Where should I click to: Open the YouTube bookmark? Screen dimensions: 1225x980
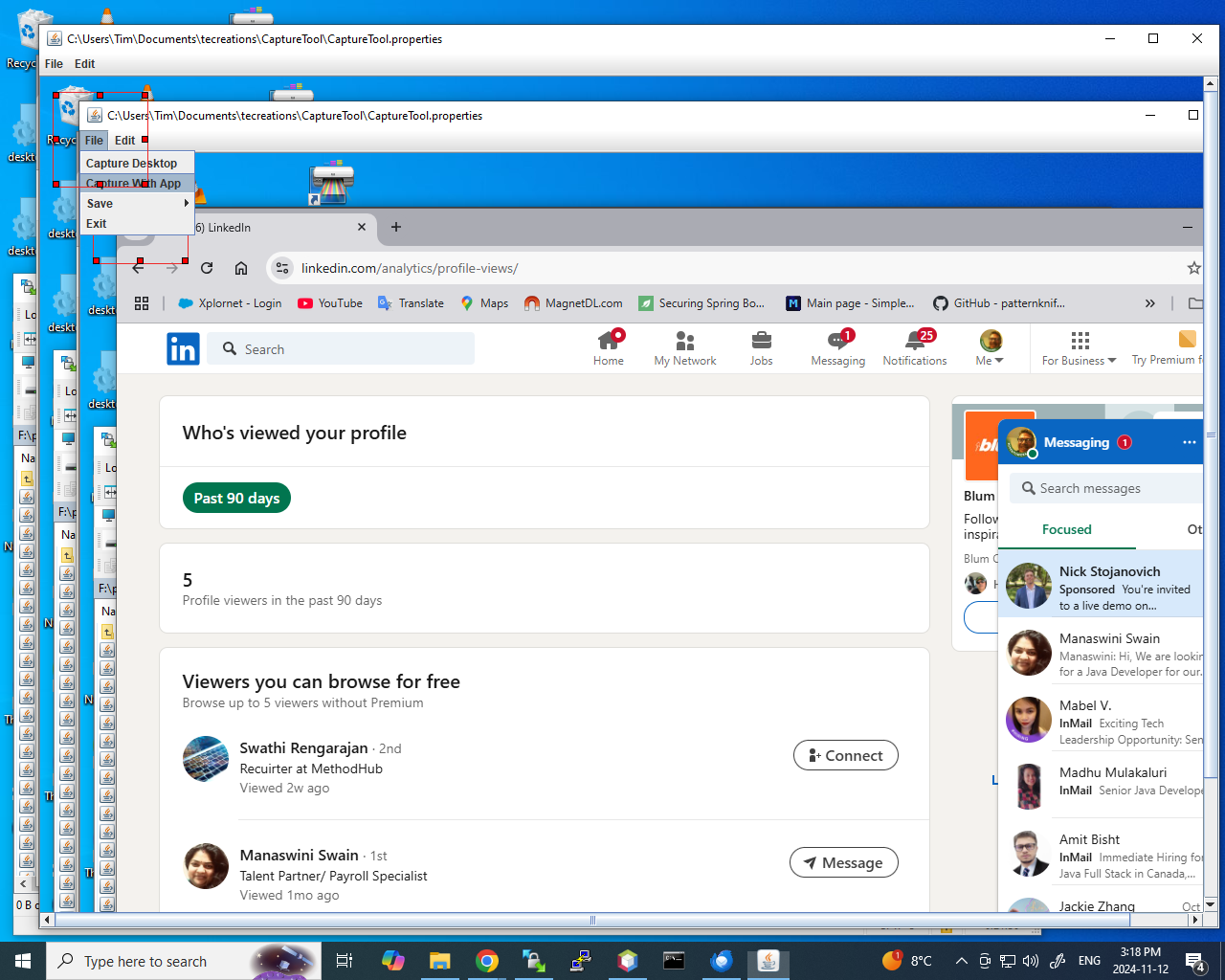pos(330,303)
